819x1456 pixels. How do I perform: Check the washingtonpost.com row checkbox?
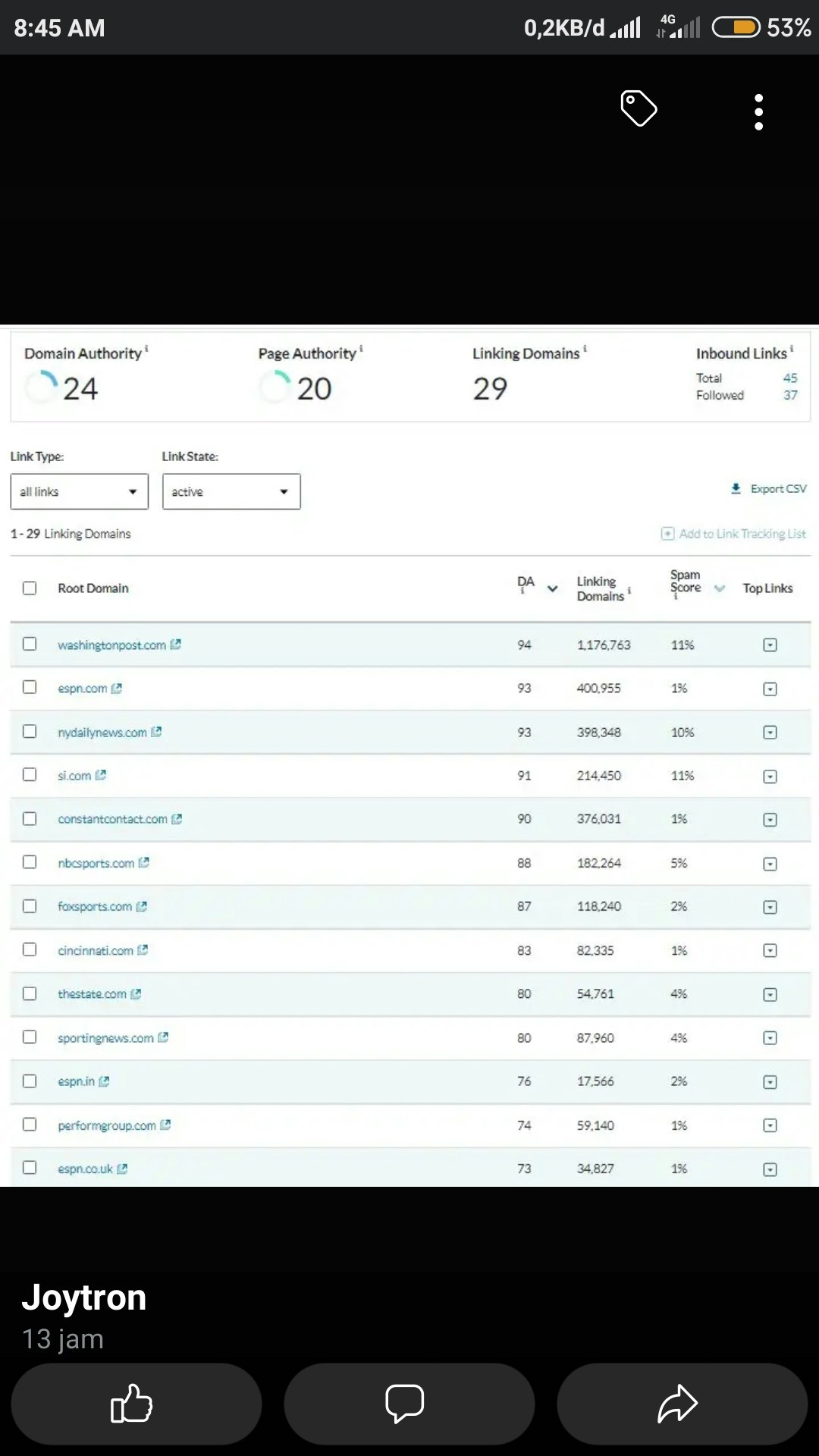coord(30,644)
